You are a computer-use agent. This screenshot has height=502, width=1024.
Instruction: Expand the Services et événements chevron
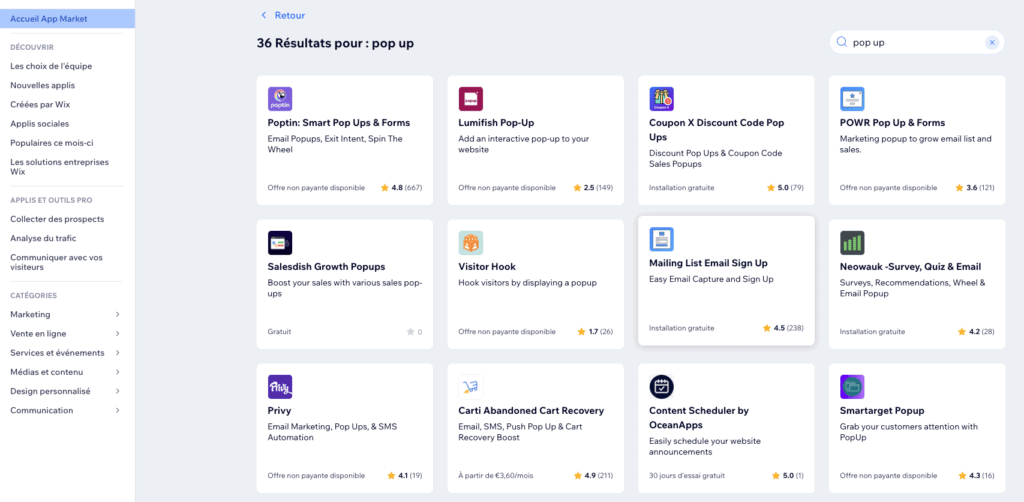pos(118,353)
